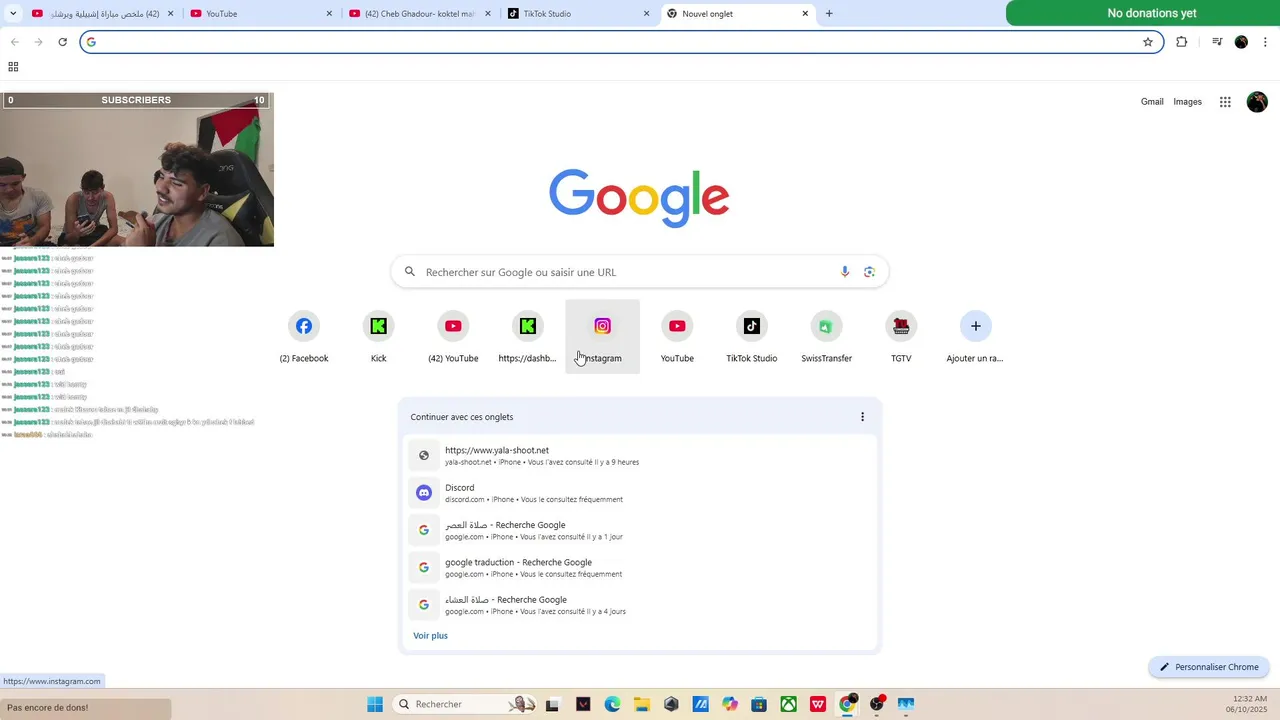This screenshot has width=1280, height=720.
Task: Open the SwissTransfer shortcut
Action: [826, 337]
